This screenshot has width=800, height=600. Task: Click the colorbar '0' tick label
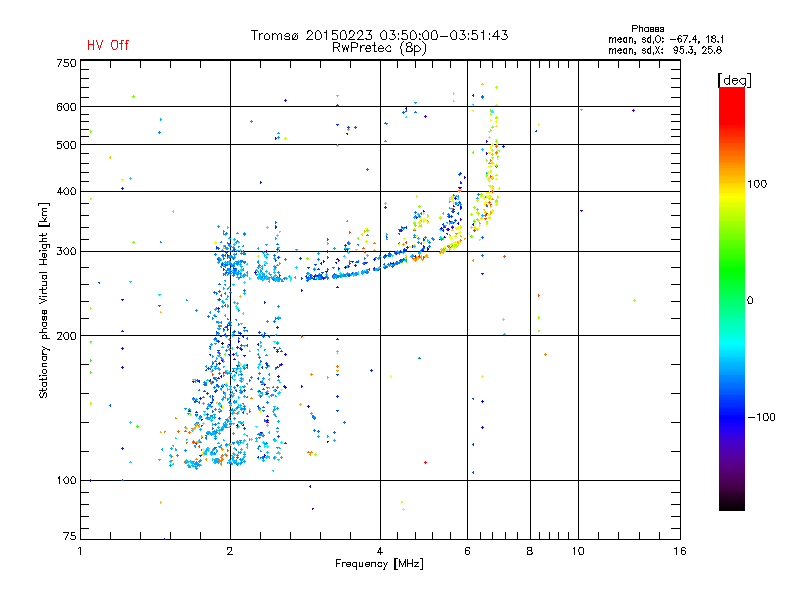pos(750,301)
